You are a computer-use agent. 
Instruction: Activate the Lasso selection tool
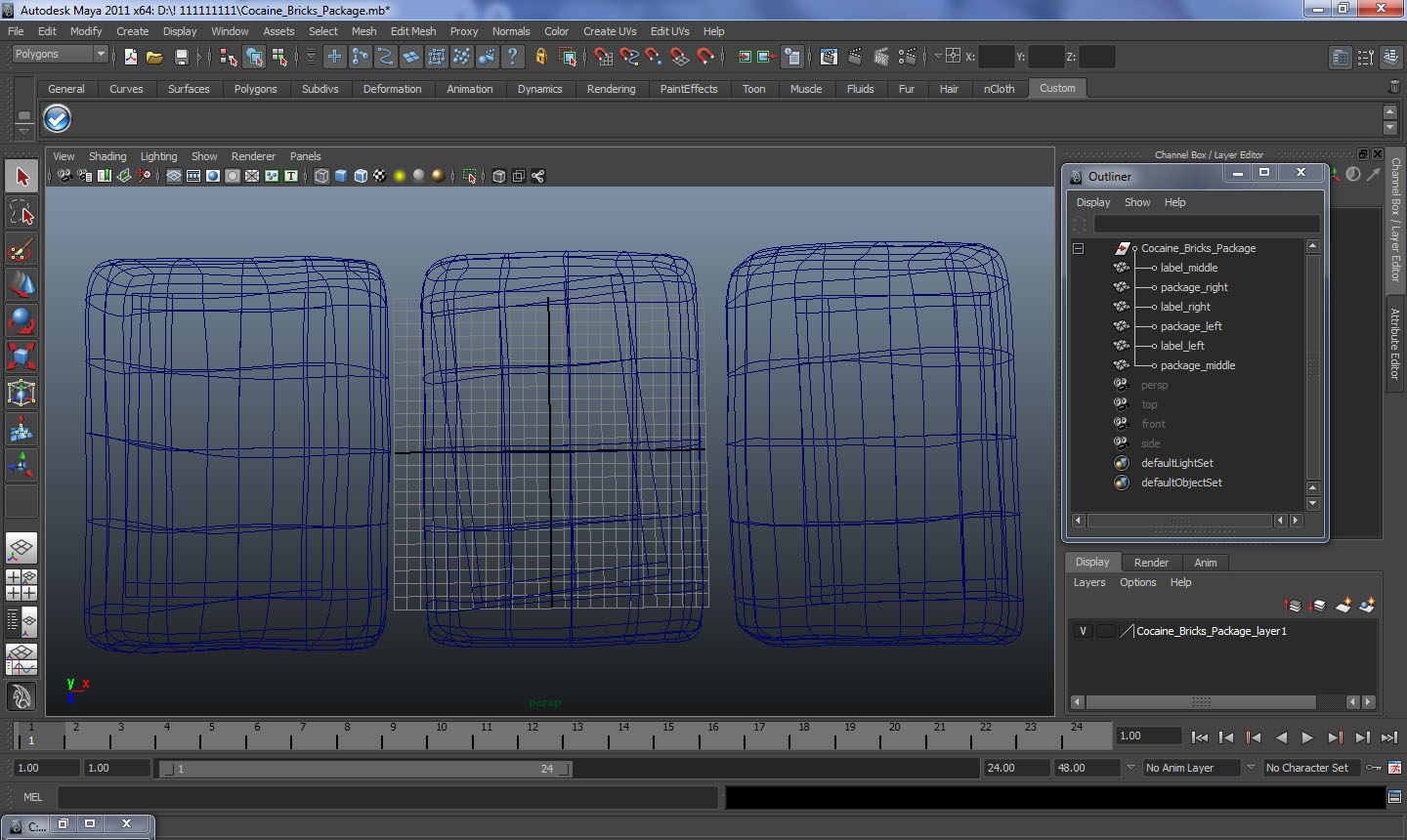21,213
